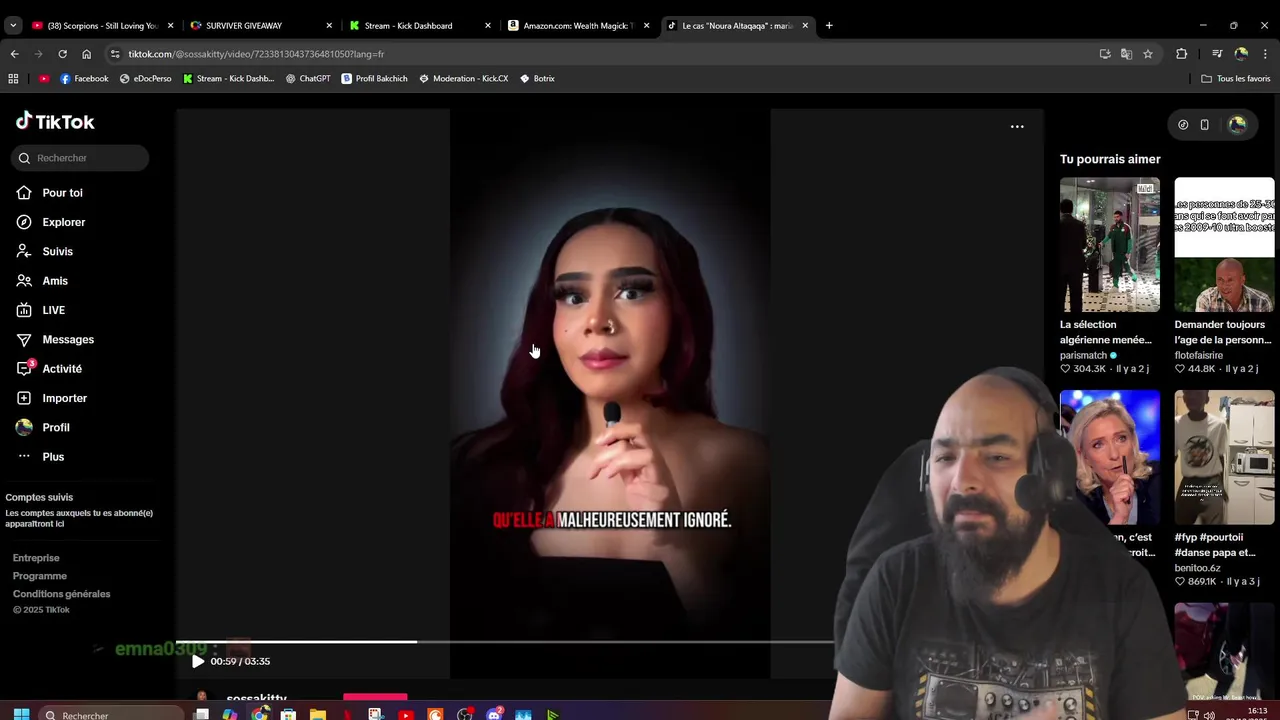
Task: Close the SURVIVER GIVEAWAY tab
Action: (x=329, y=25)
